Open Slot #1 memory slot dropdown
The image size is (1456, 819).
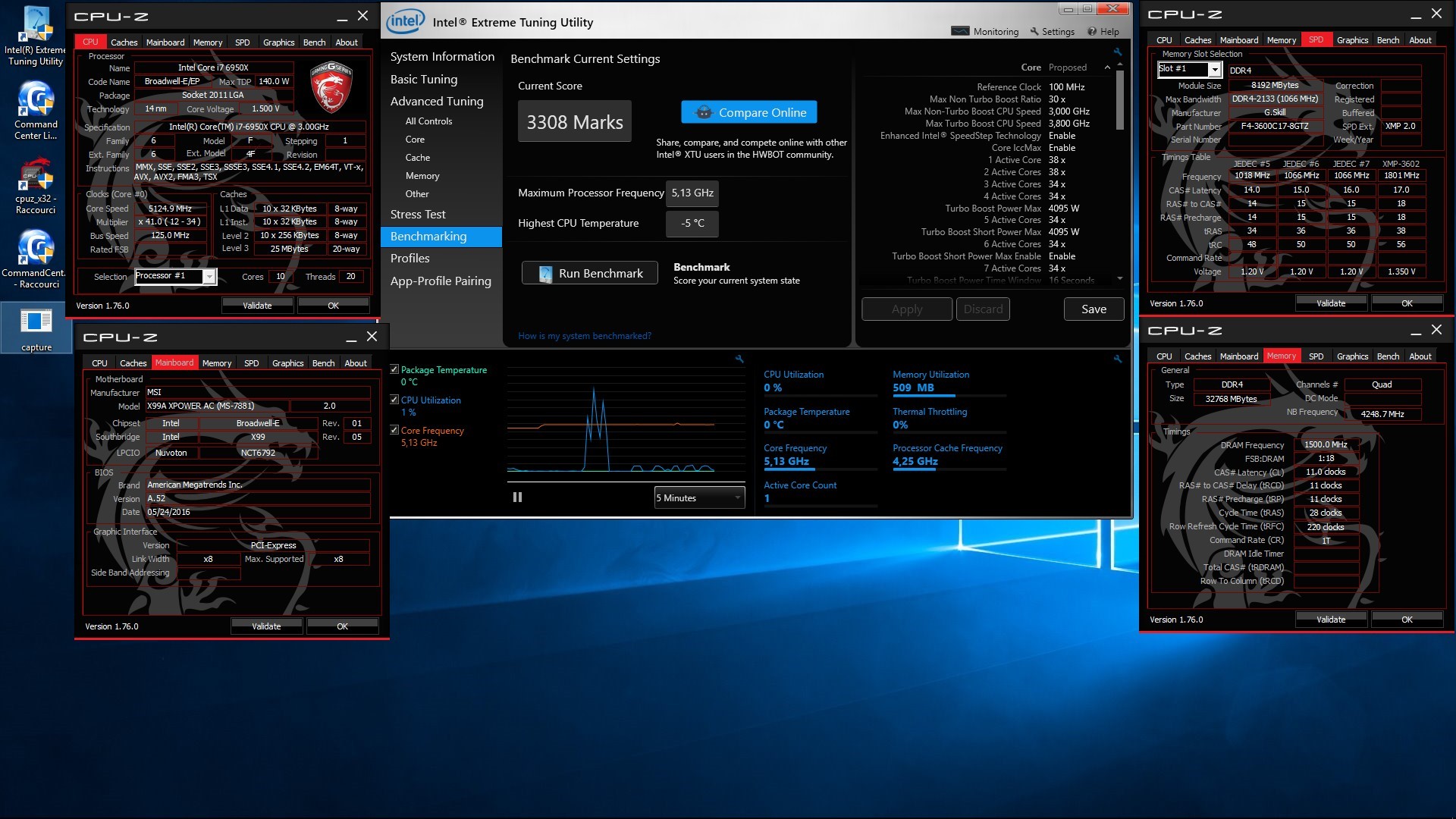tap(1214, 70)
